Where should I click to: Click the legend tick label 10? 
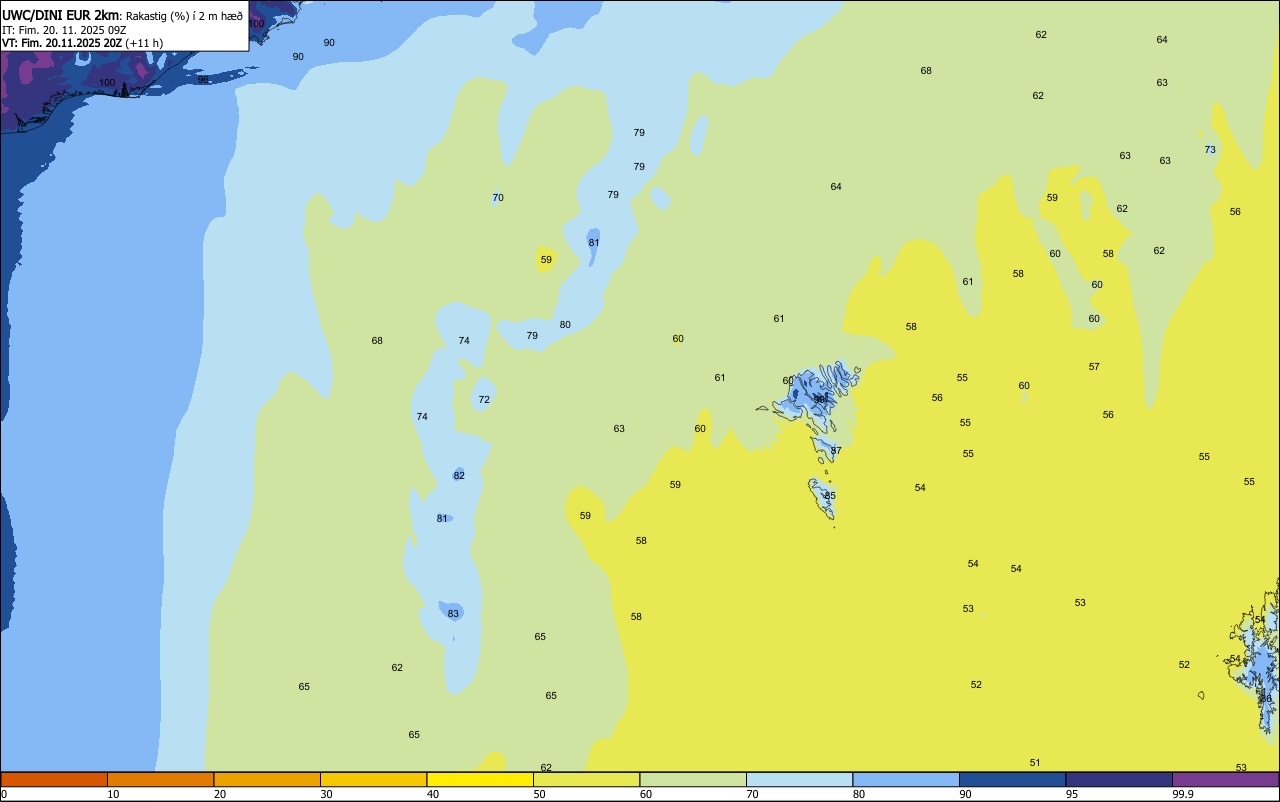pyautogui.click(x=113, y=794)
